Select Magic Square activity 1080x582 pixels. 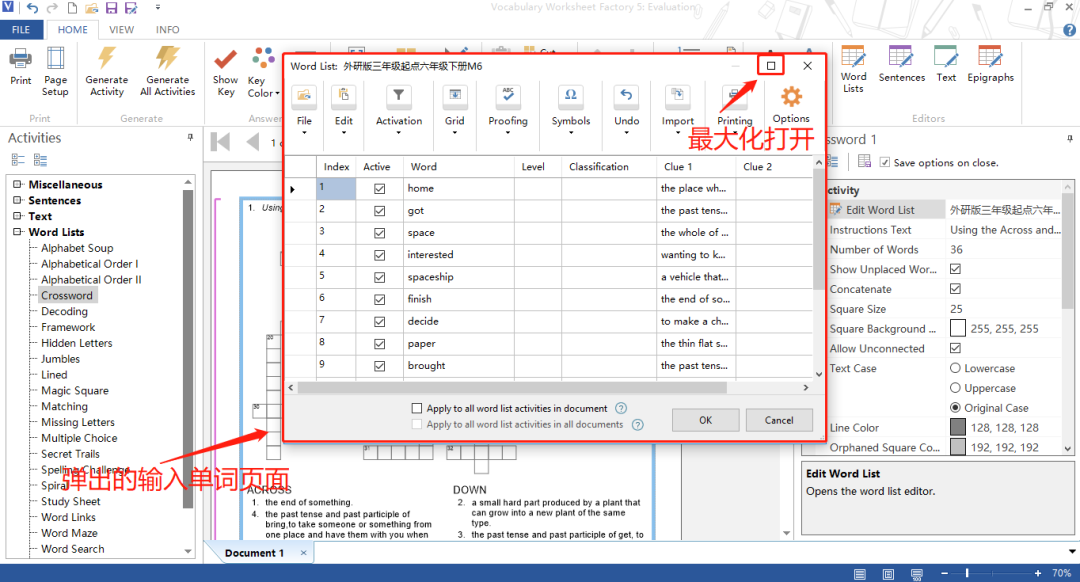pyautogui.click(x=74, y=391)
